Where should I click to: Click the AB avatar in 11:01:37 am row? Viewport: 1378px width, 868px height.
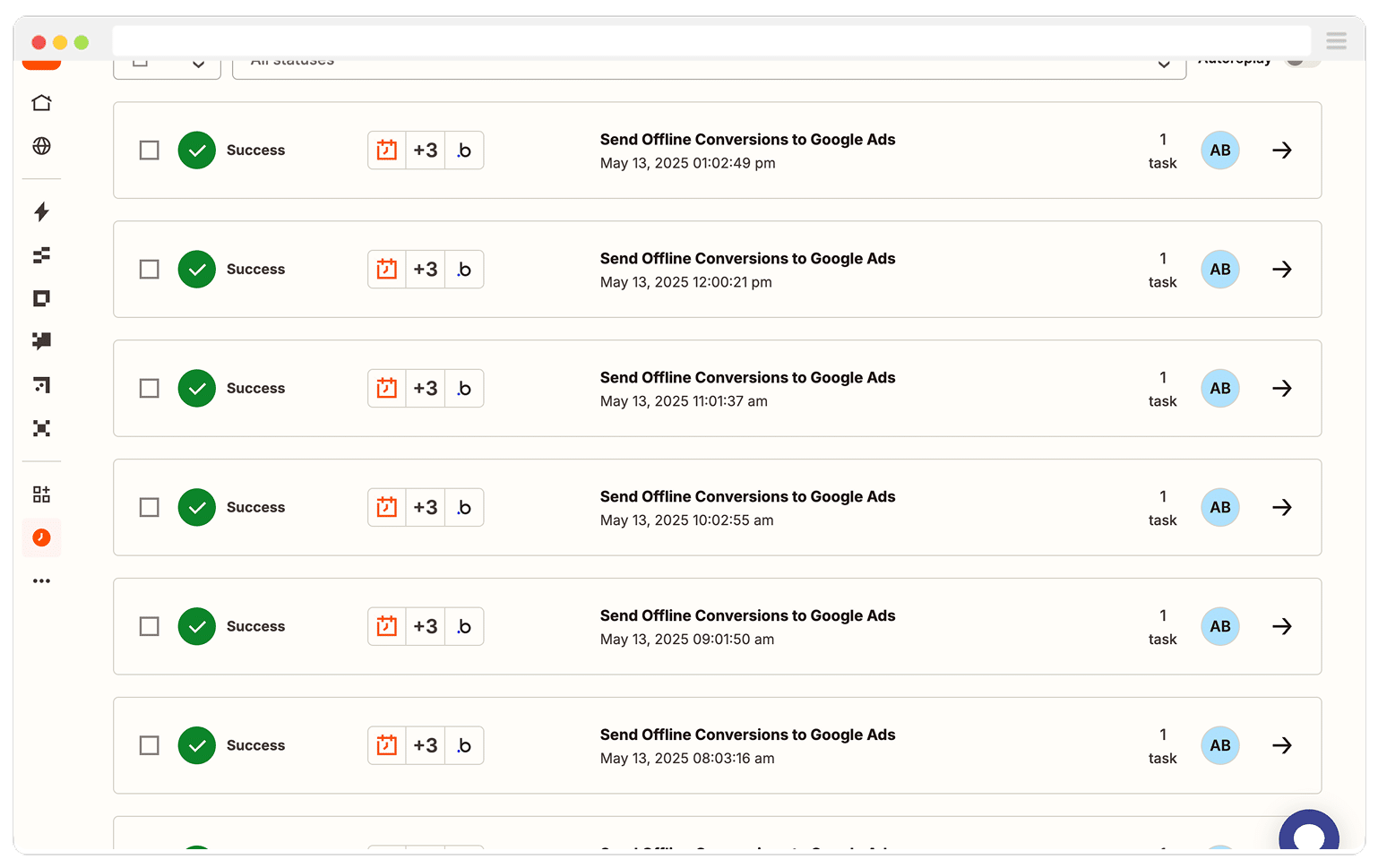tap(1220, 389)
